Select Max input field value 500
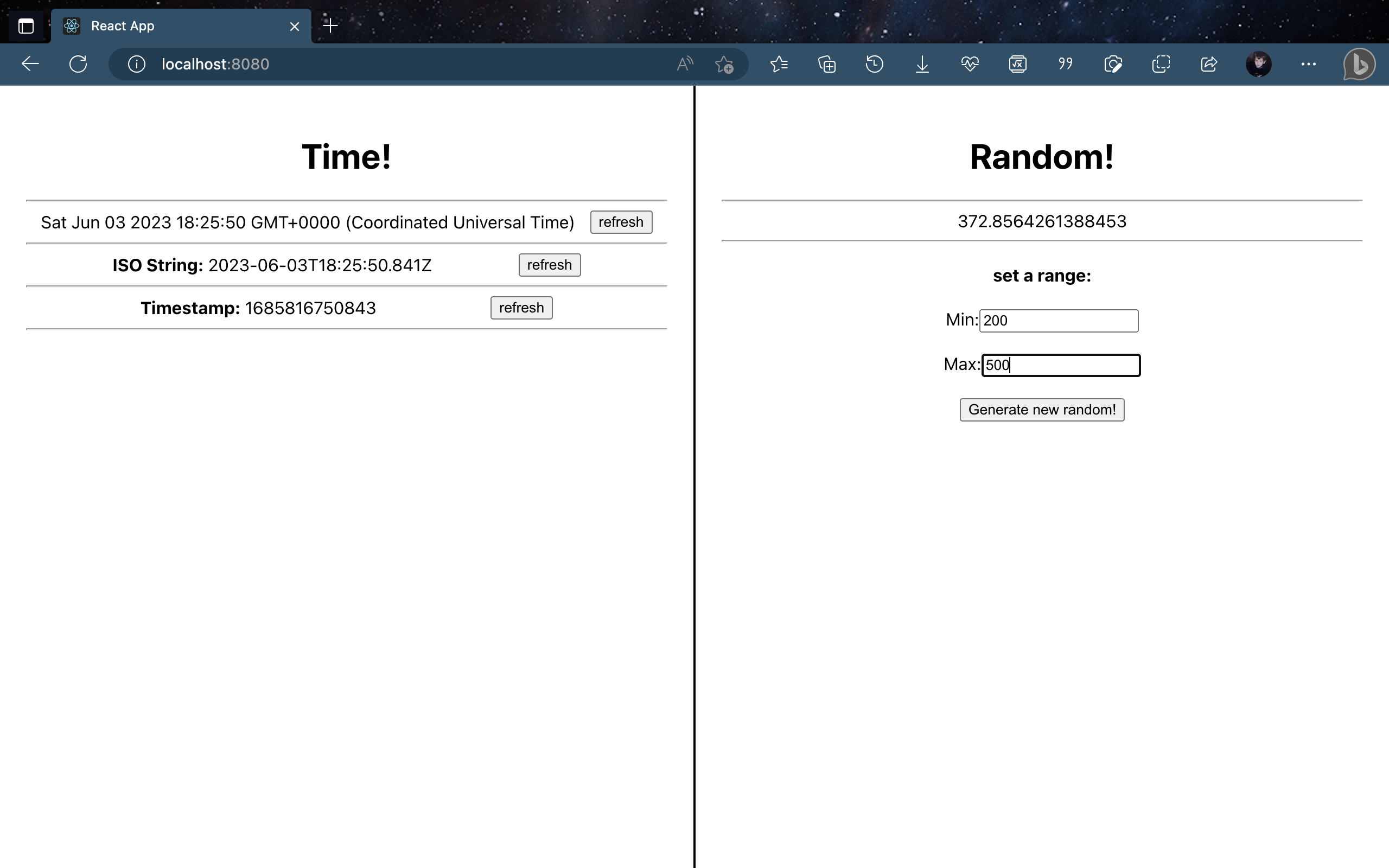1389x868 pixels. pyautogui.click(x=1060, y=364)
